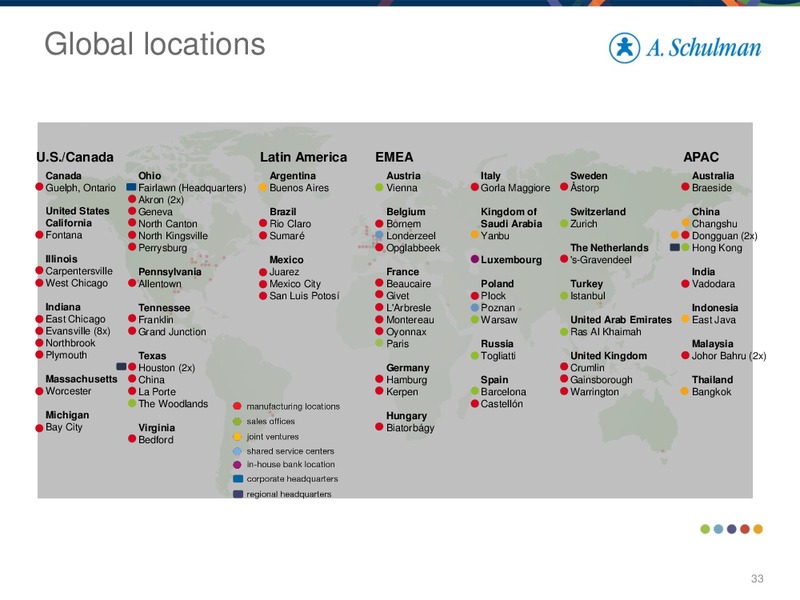Click the red manufacturing locations legend dot
This screenshot has height=600, width=800.
click(237, 406)
